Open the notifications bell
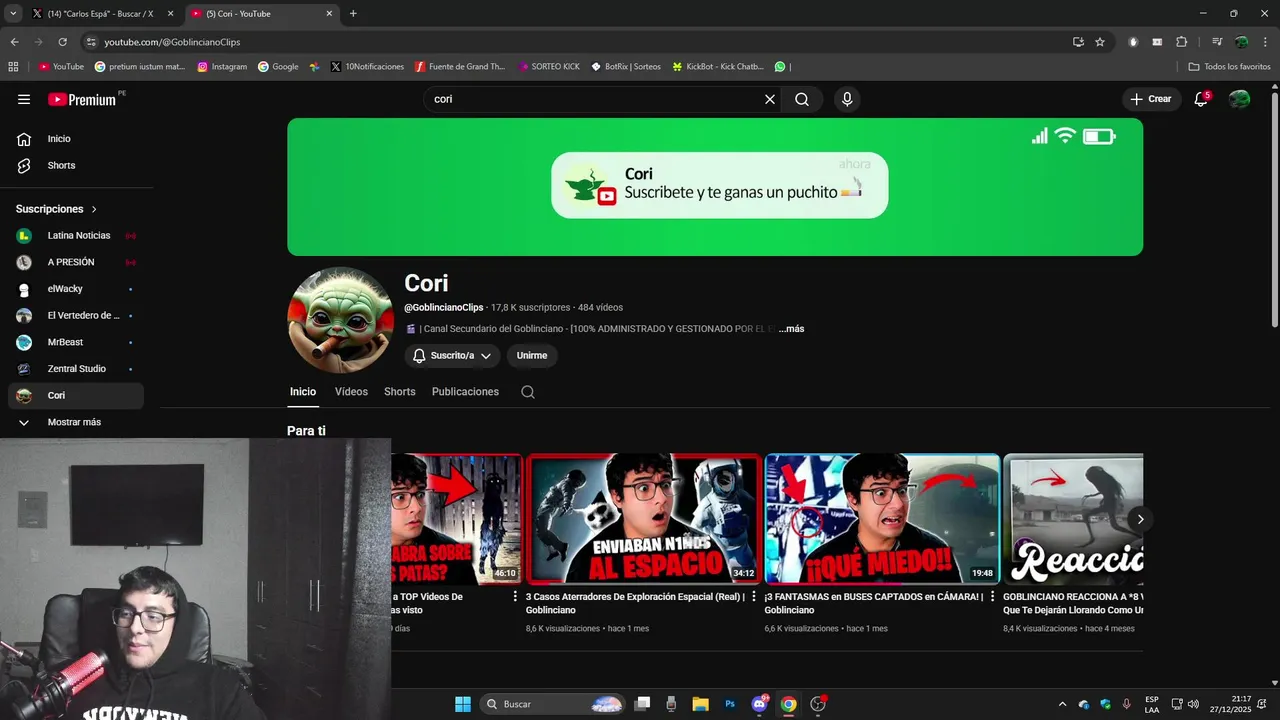1280x720 pixels. click(x=1201, y=99)
